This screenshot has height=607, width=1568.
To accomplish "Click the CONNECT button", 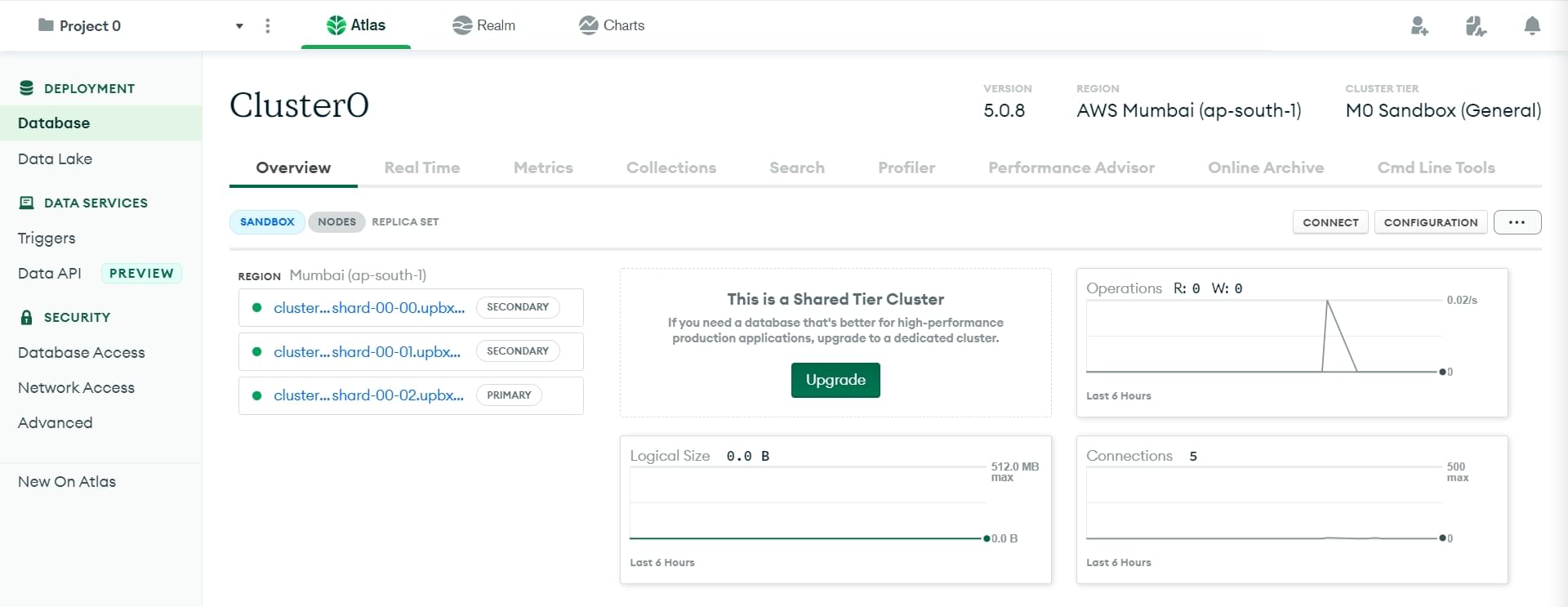I will pos(1330,222).
